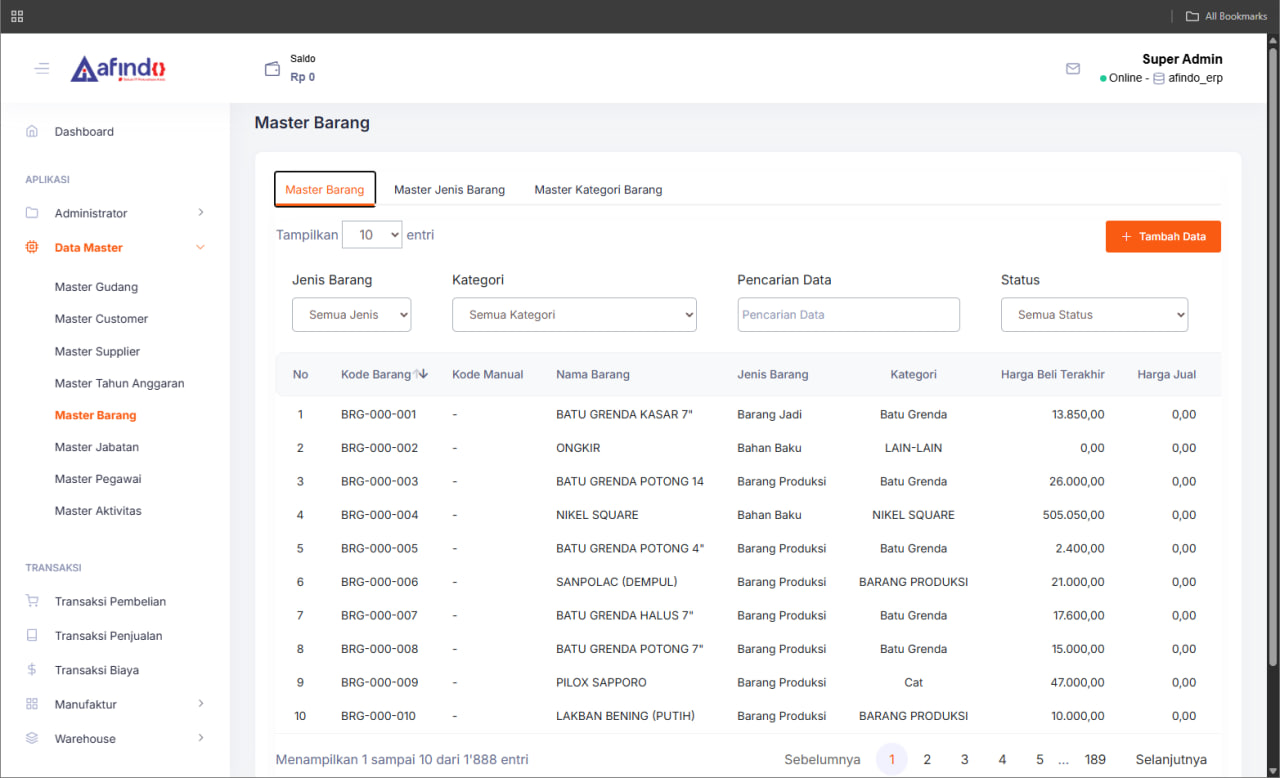Open Master Pegawai in sidebar
Screen dimensions: 1280x778
[98, 479]
